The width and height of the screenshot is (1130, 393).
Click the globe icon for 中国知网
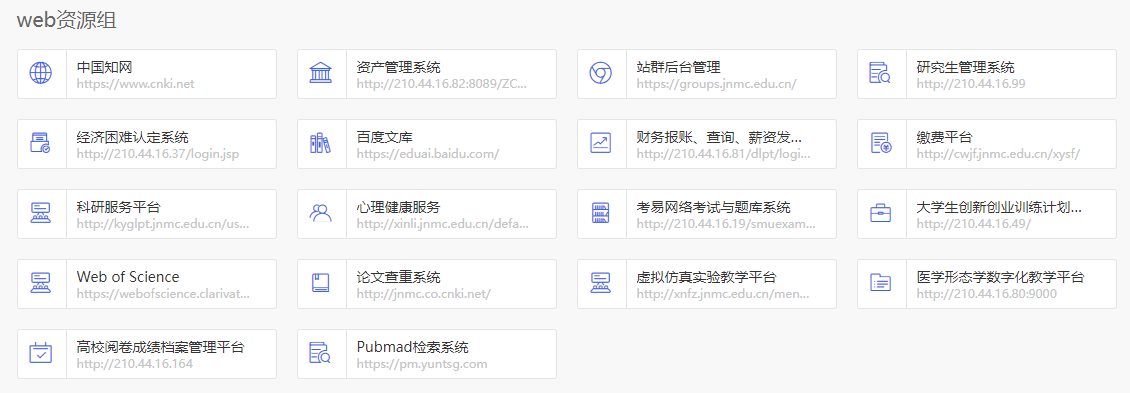pos(41,74)
